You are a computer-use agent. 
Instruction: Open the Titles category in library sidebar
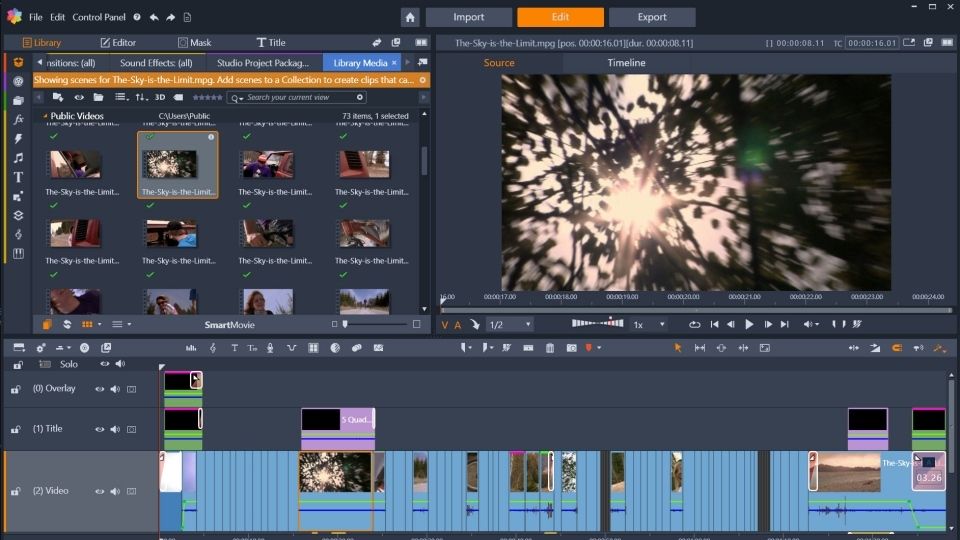pos(18,177)
